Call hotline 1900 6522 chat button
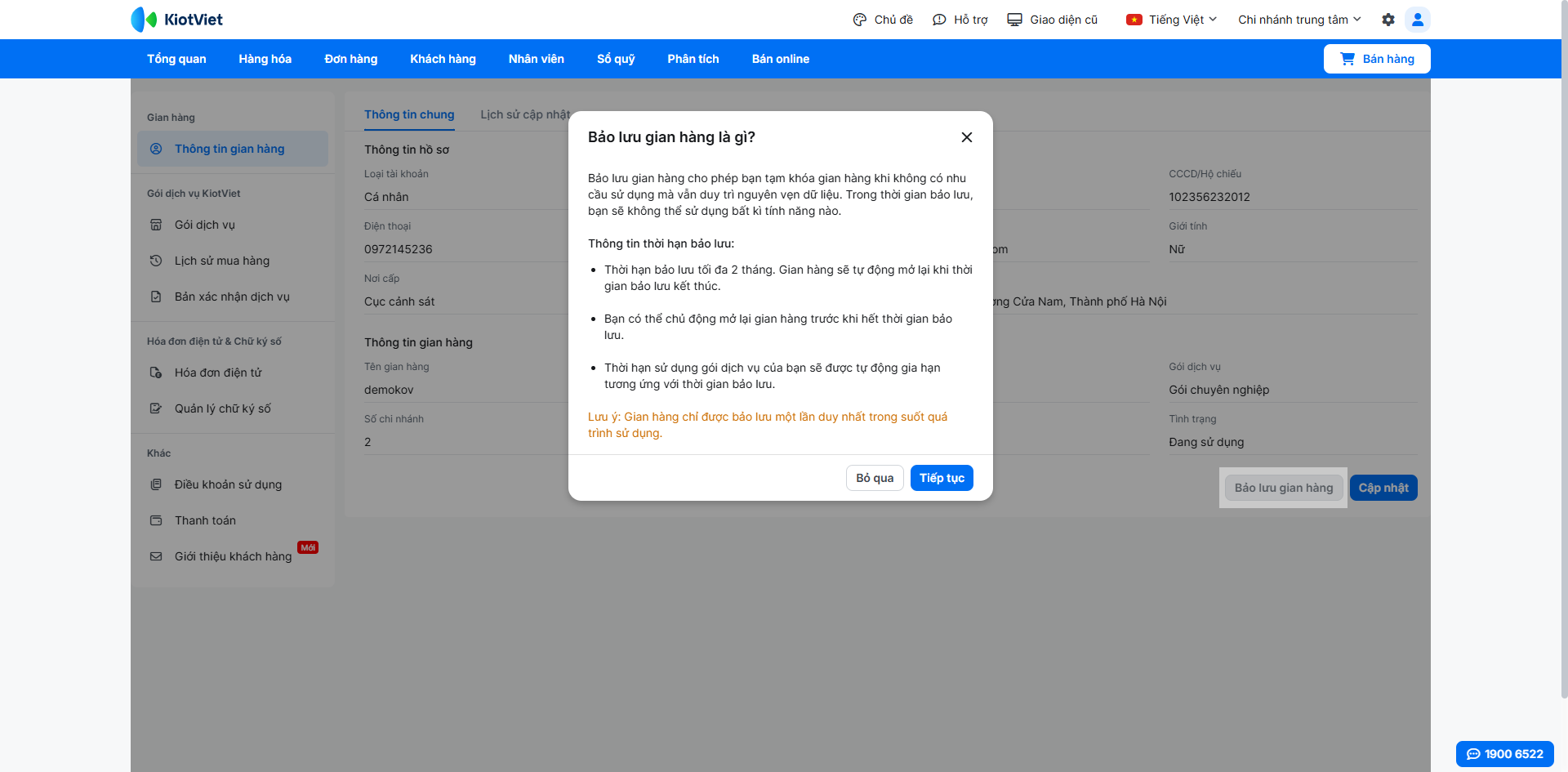Image resolution: width=1568 pixels, height=772 pixels. [1504, 754]
